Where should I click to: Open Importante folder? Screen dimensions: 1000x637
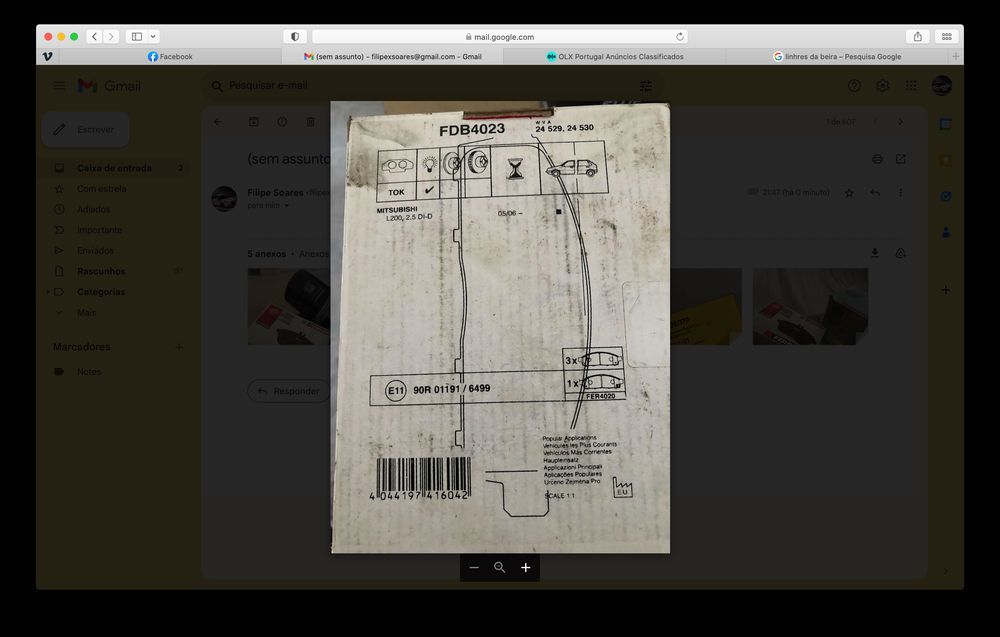pos(115,230)
